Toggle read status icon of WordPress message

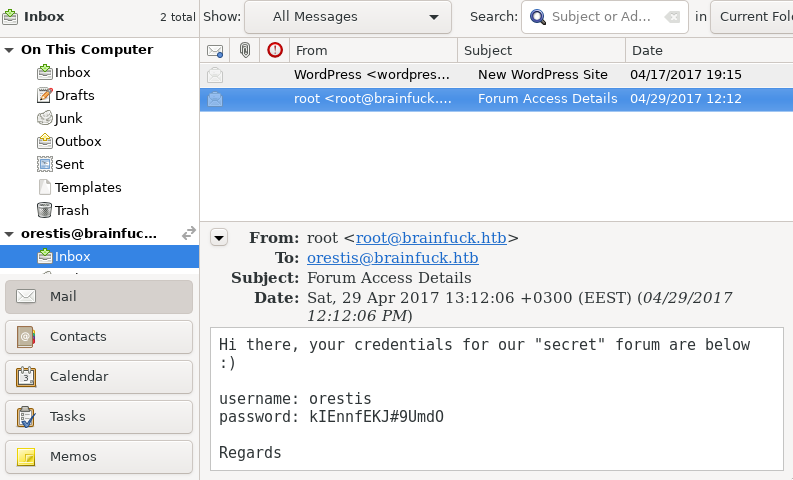pyautogui.click(x=214, y=75)
